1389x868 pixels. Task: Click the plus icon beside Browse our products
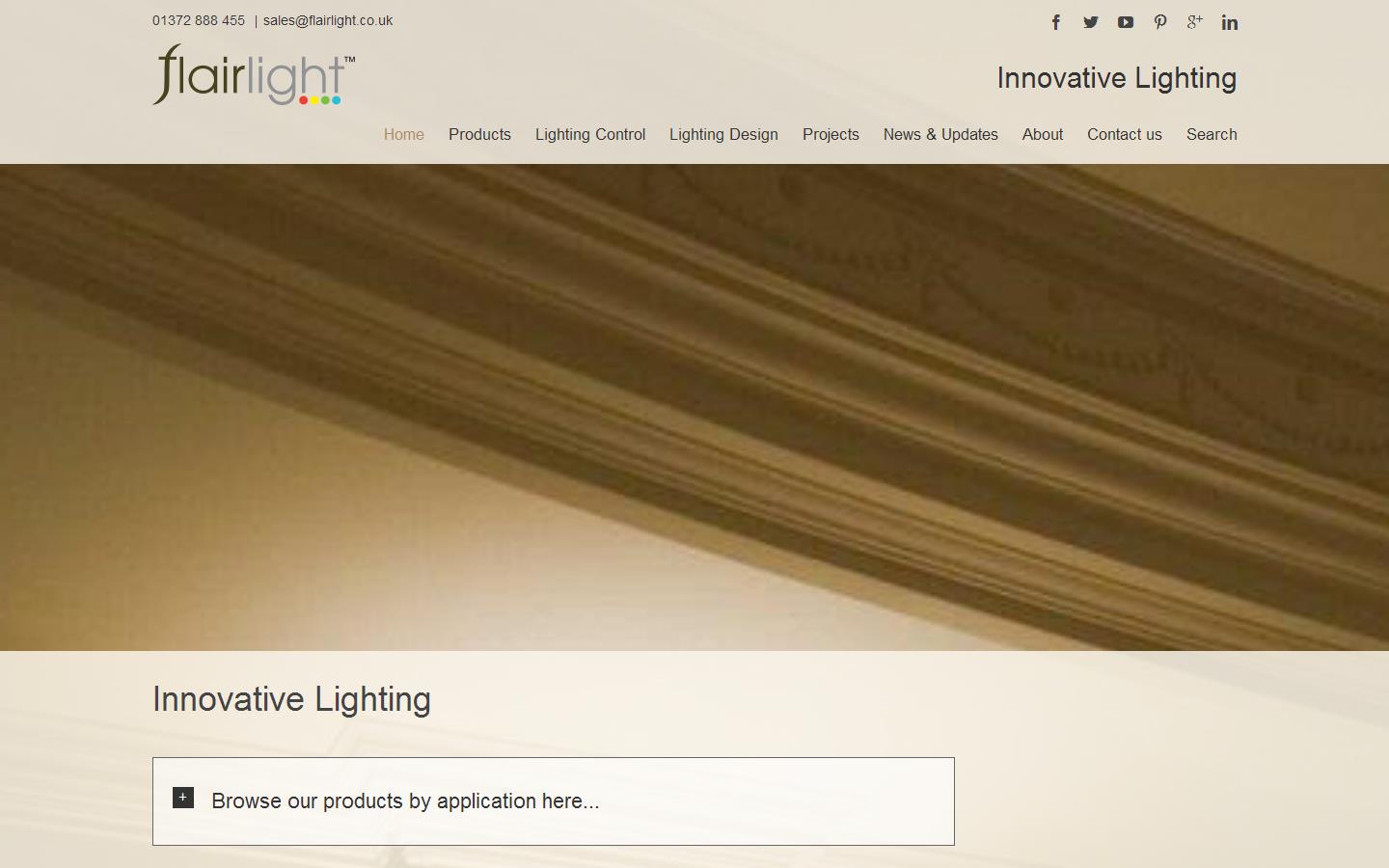183,798
